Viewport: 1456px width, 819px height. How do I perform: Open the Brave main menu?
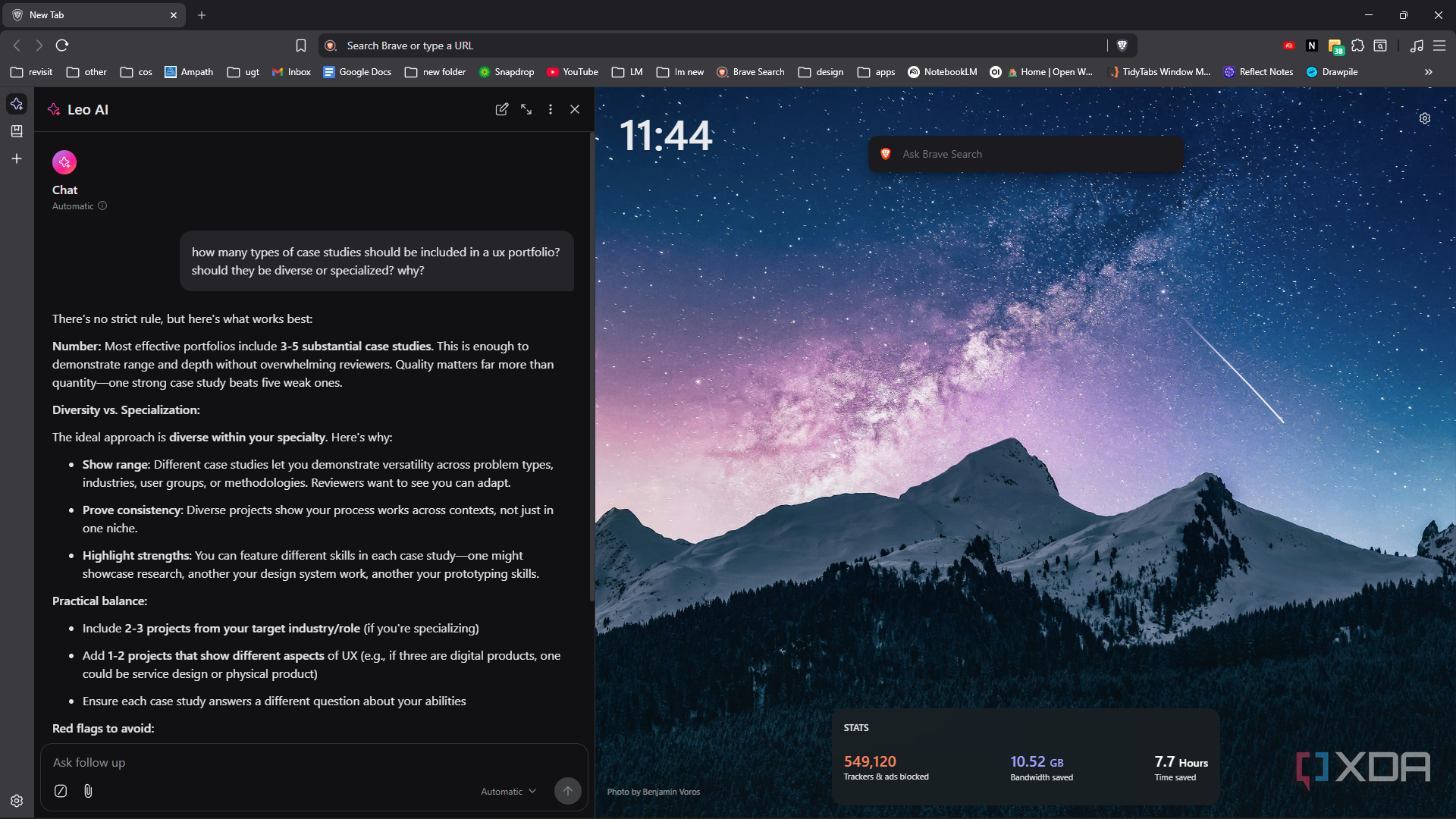pos(1439,45)
